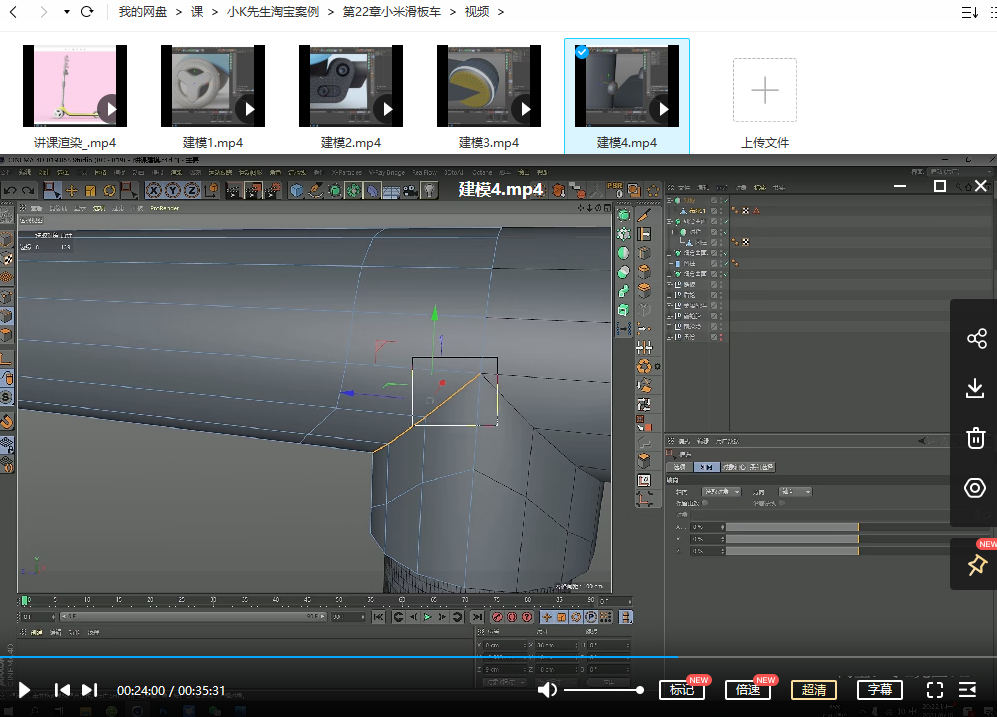
Task: Share the video using share icon
Action: 976,339
